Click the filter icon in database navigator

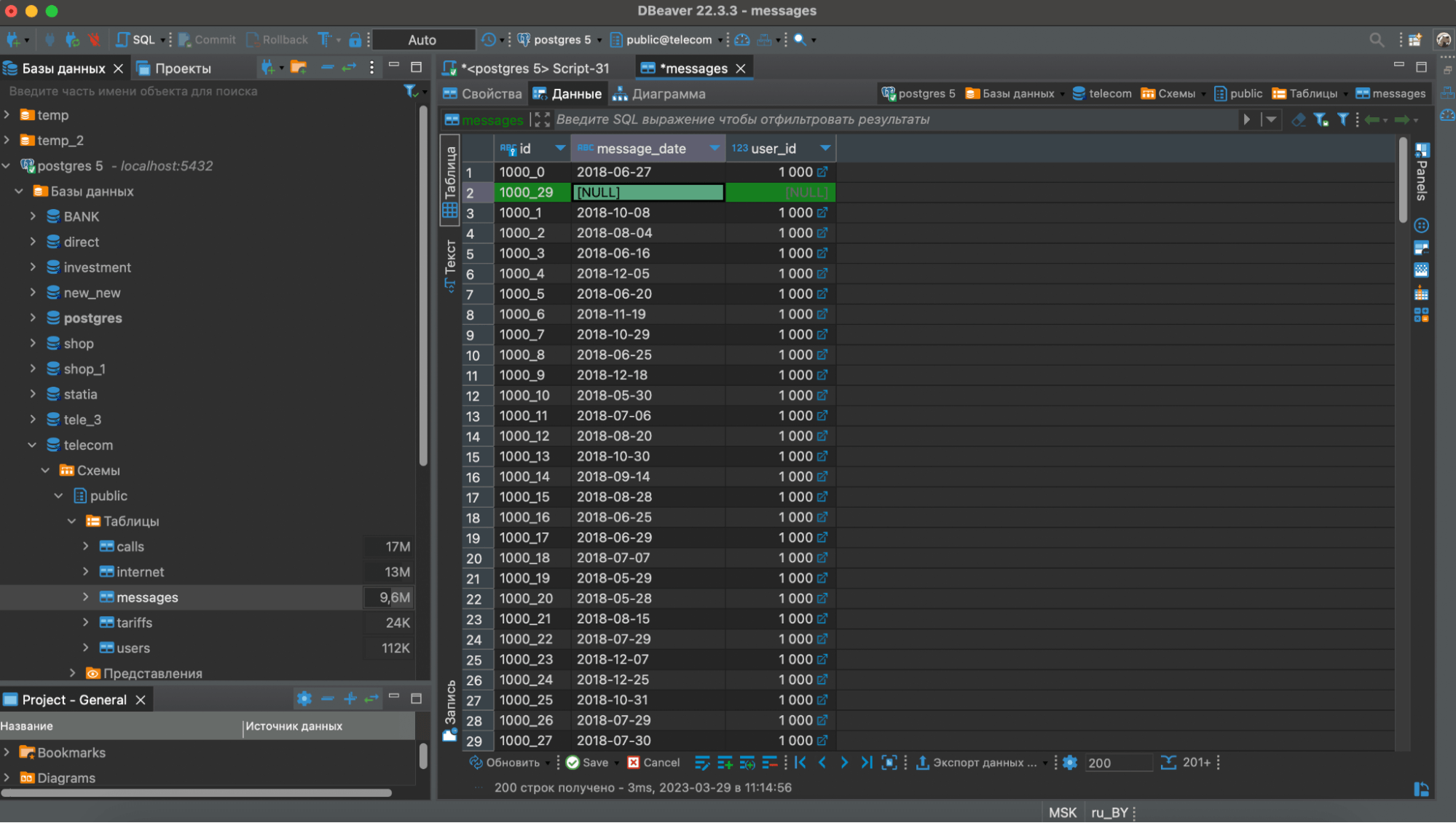click(x=411, y=91)
